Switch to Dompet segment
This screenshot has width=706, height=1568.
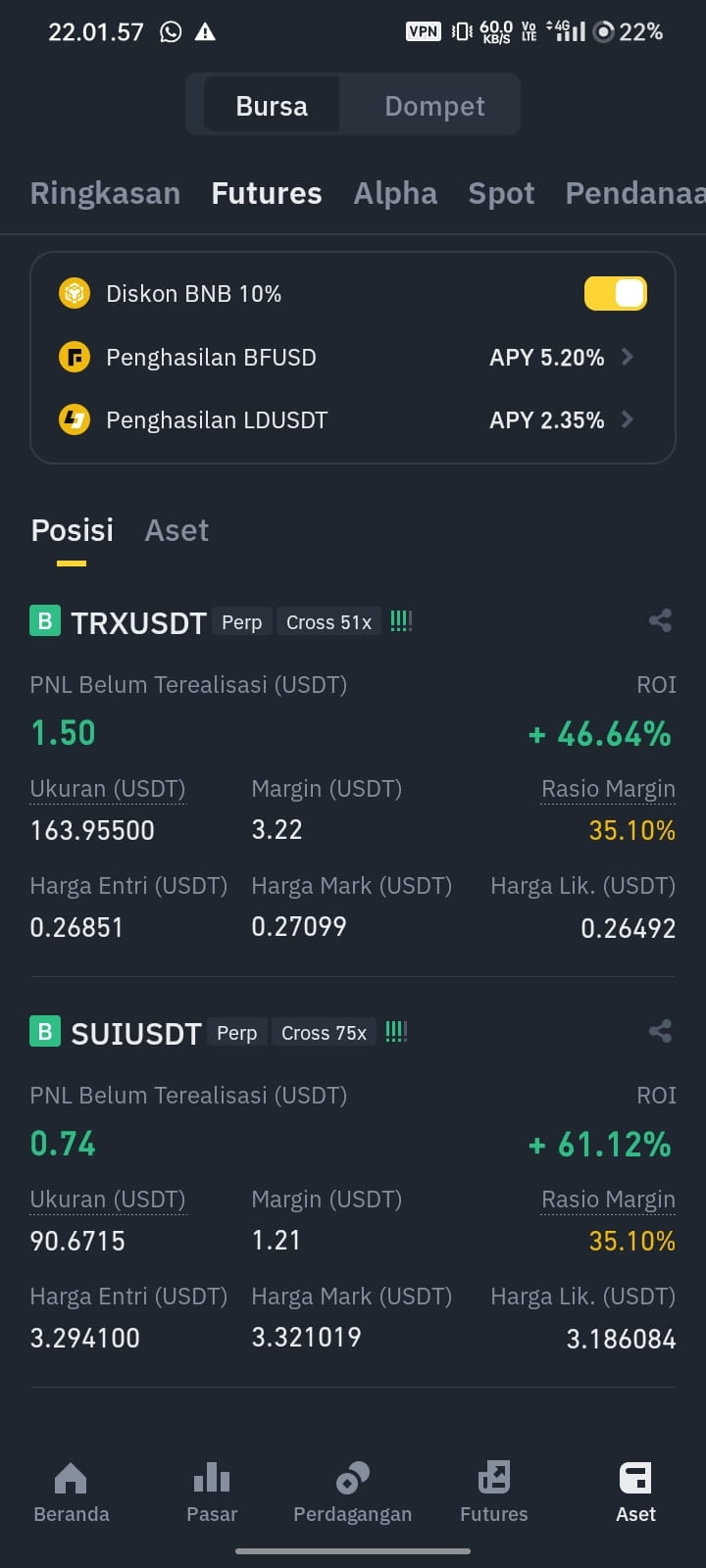(x=434, y=106)
